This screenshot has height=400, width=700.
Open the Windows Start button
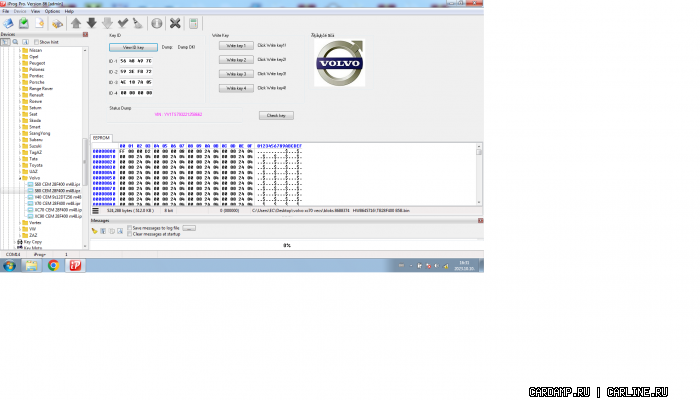click(x=9, y=266)
